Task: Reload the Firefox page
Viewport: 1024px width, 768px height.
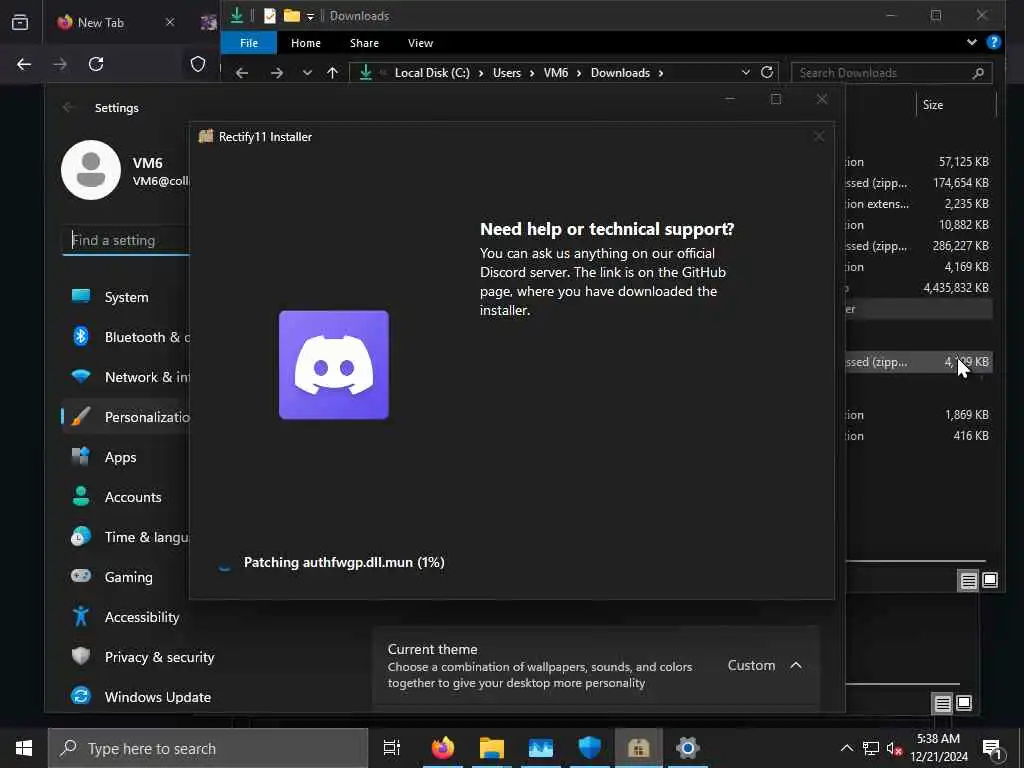Action: pos(96,64)
